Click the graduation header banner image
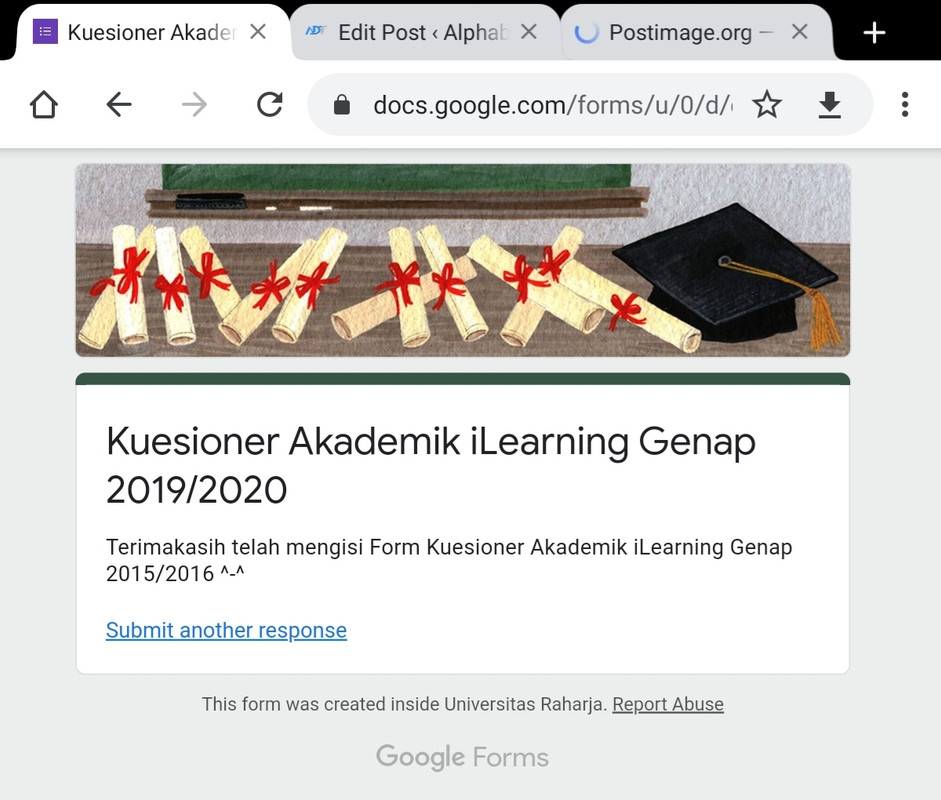Viewport: 941px width, 800px height. point(463,260)
